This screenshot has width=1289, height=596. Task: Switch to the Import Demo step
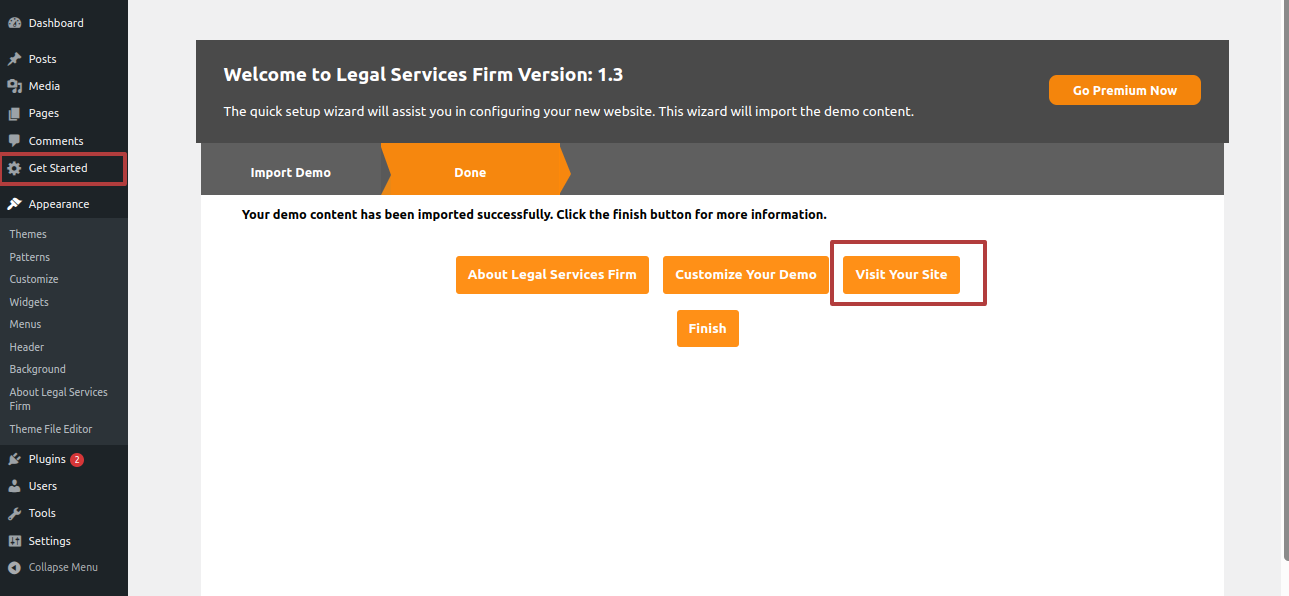290,172
